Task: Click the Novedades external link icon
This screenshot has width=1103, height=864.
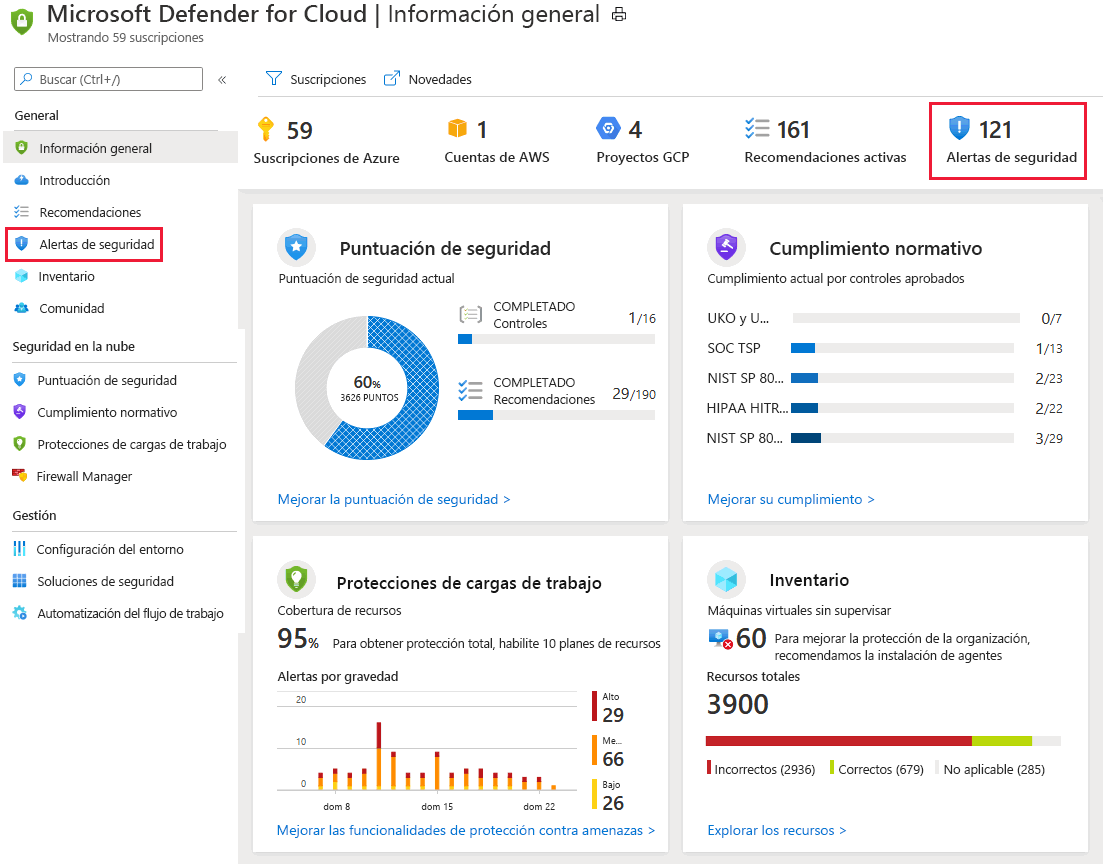Action: [391, 79]
